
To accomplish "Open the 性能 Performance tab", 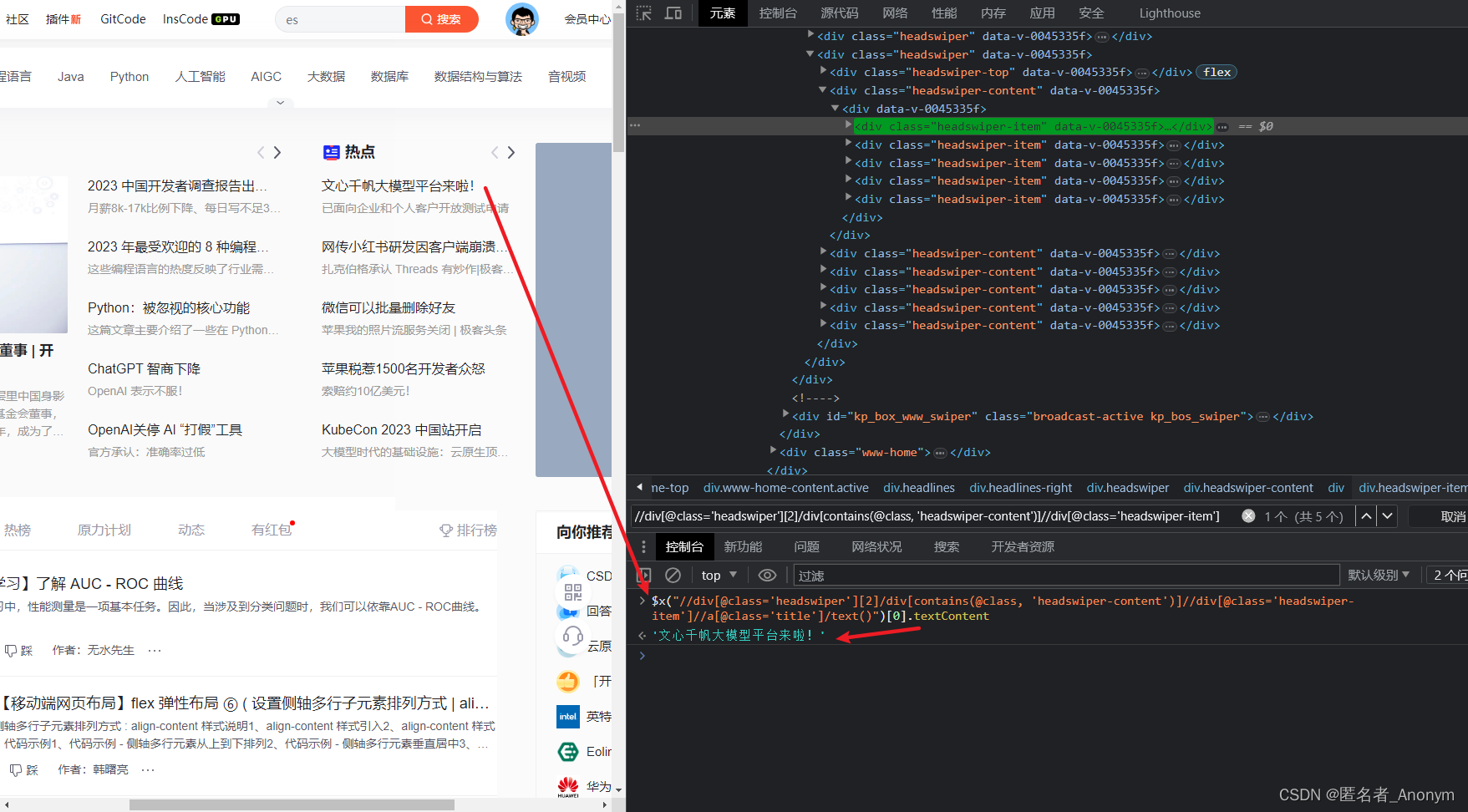I will pos(944,13).
